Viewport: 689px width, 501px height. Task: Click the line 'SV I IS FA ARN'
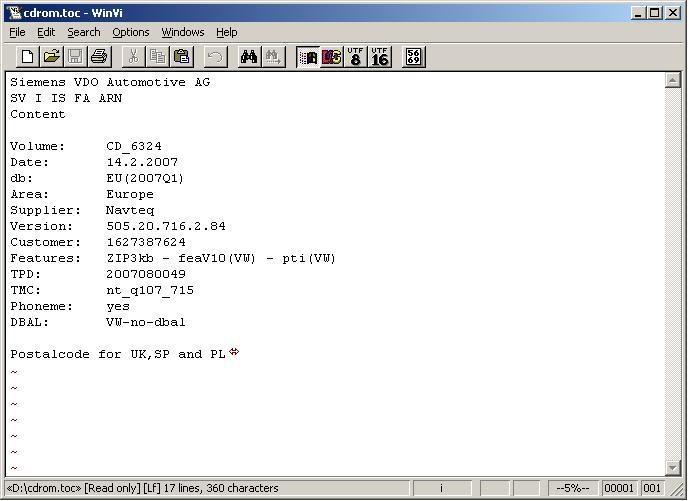point(66,98)
